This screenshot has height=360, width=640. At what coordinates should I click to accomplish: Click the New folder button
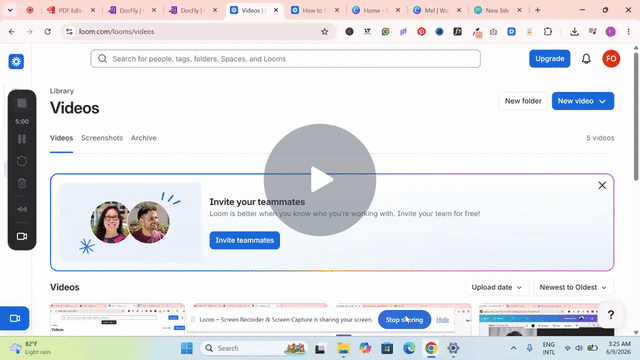pyautogui.click(x=523, y=101)
